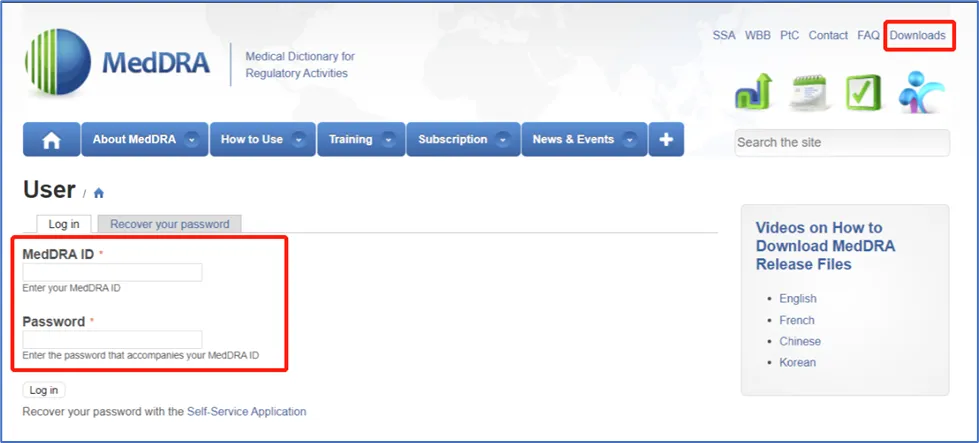Click the 'Enter your MedDRA ID' hint text

(71, 288)
